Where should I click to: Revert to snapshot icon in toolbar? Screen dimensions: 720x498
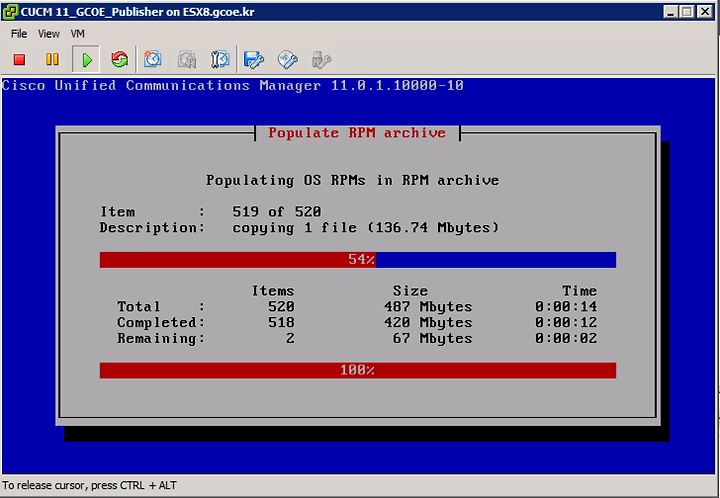pyautogui.click(x=187, y=59)
